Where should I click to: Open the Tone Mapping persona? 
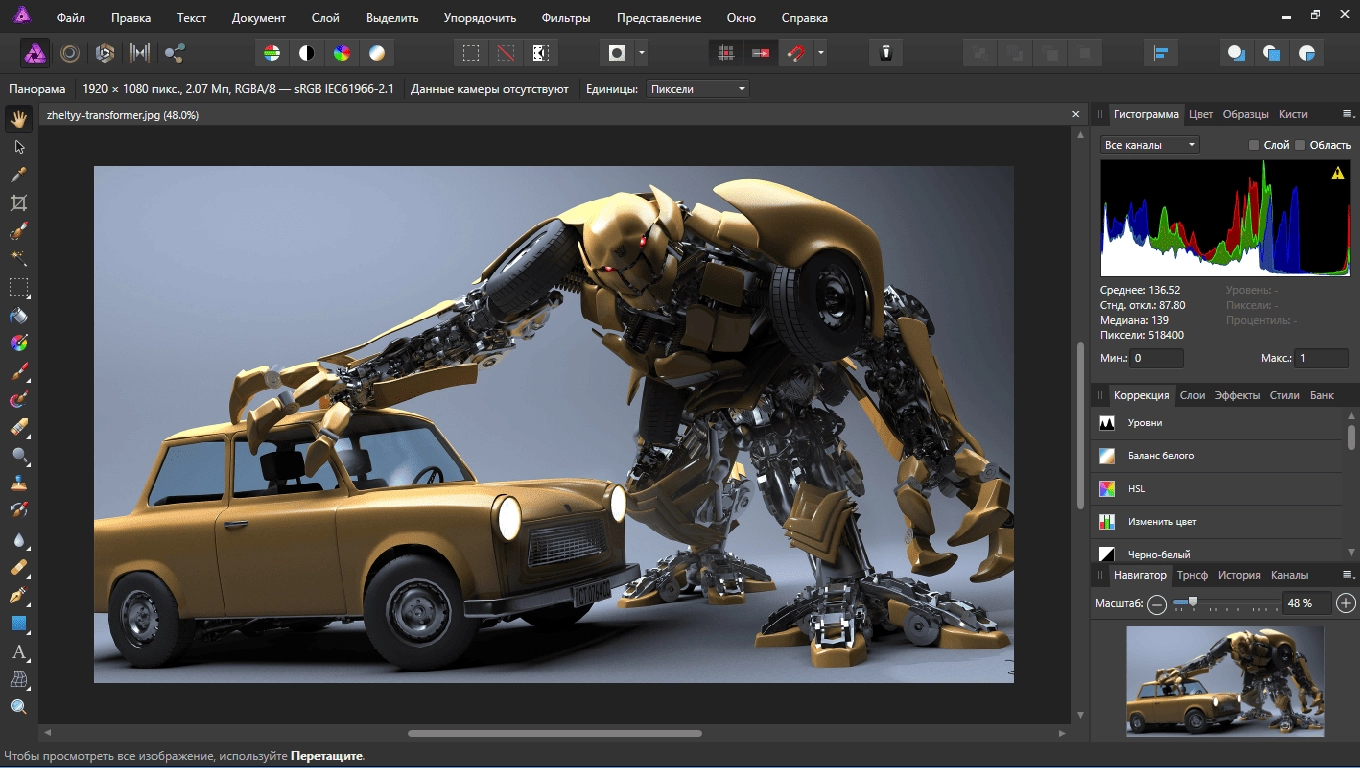point(140,53)
